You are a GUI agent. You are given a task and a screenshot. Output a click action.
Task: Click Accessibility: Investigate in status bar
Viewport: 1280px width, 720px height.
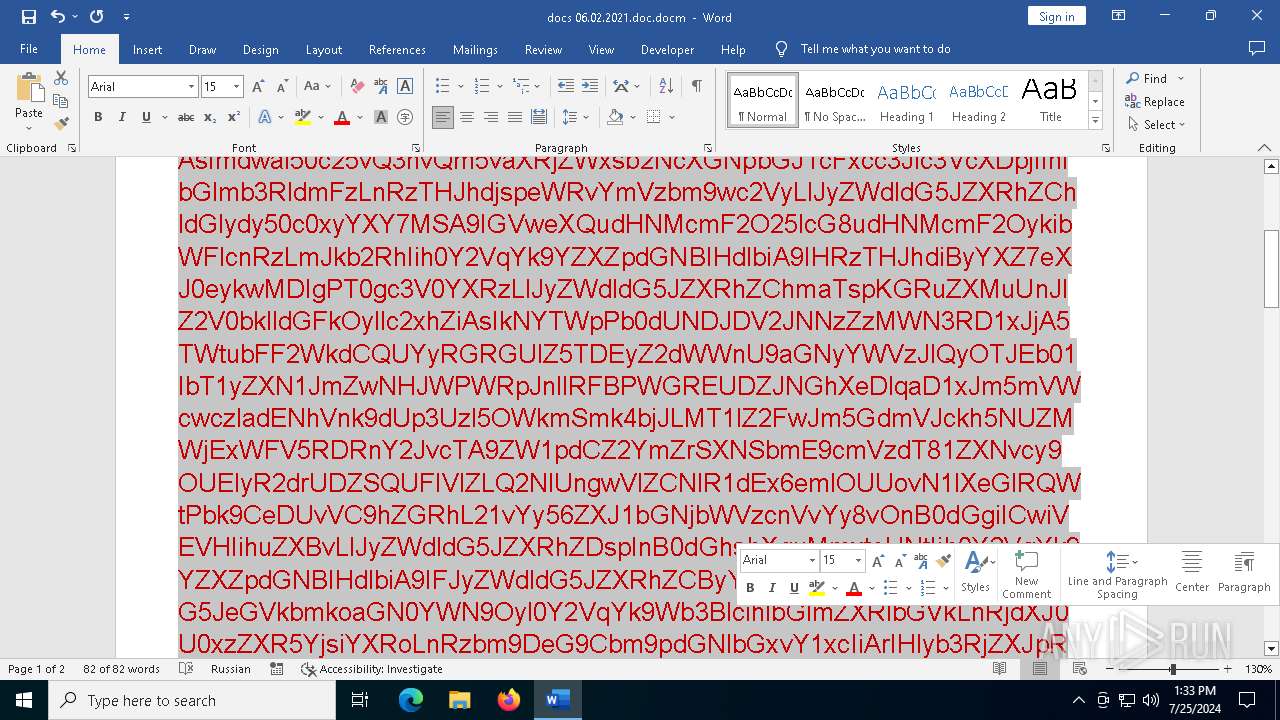click(371, 669)
